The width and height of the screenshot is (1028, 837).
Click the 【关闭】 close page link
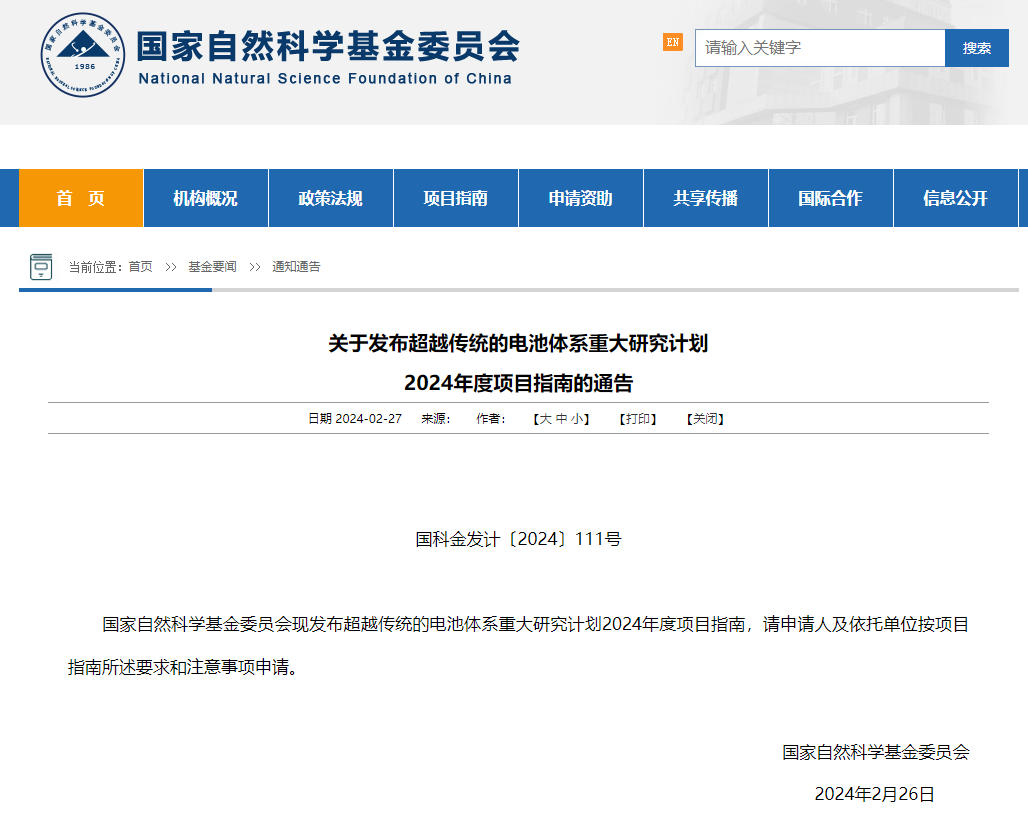click(x=704, y=419)
